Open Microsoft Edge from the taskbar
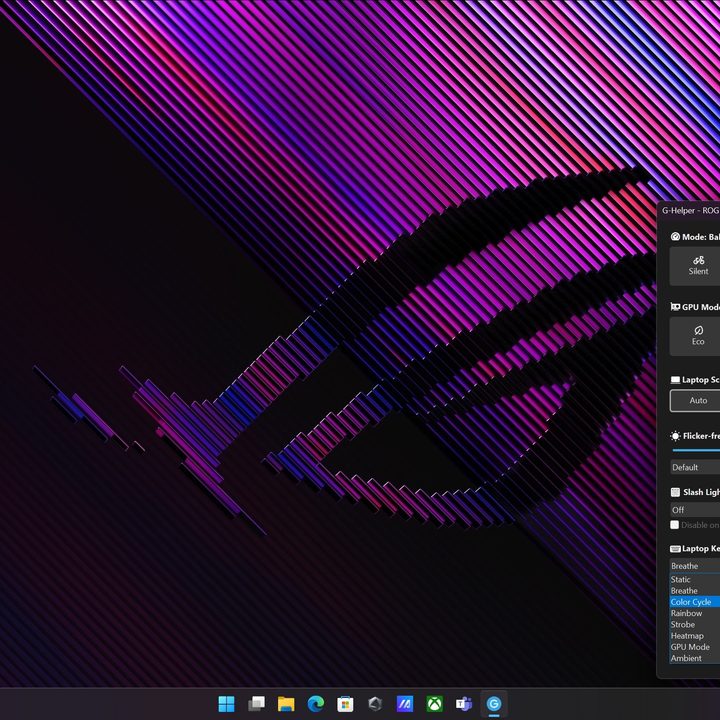720x720 pixels. click(x=315, y=703)
